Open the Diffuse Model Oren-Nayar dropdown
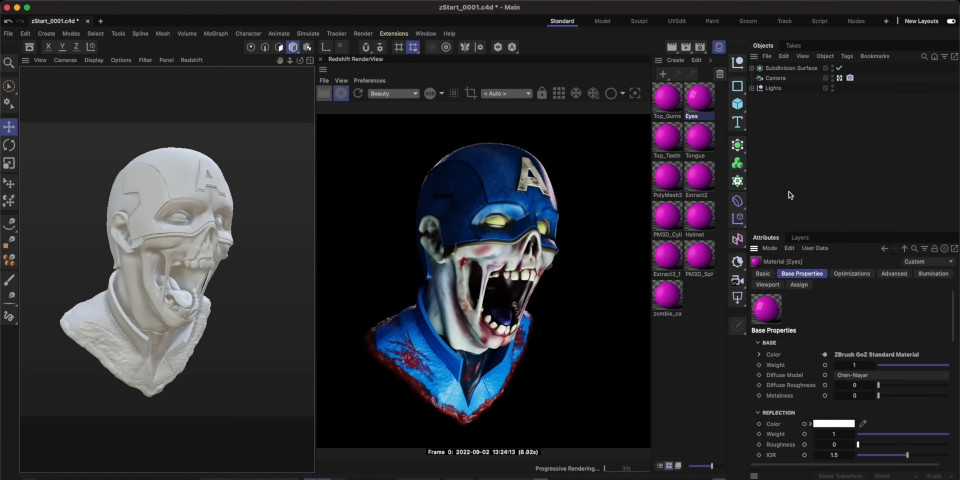The image size is (960, 480). click(891, 375)
